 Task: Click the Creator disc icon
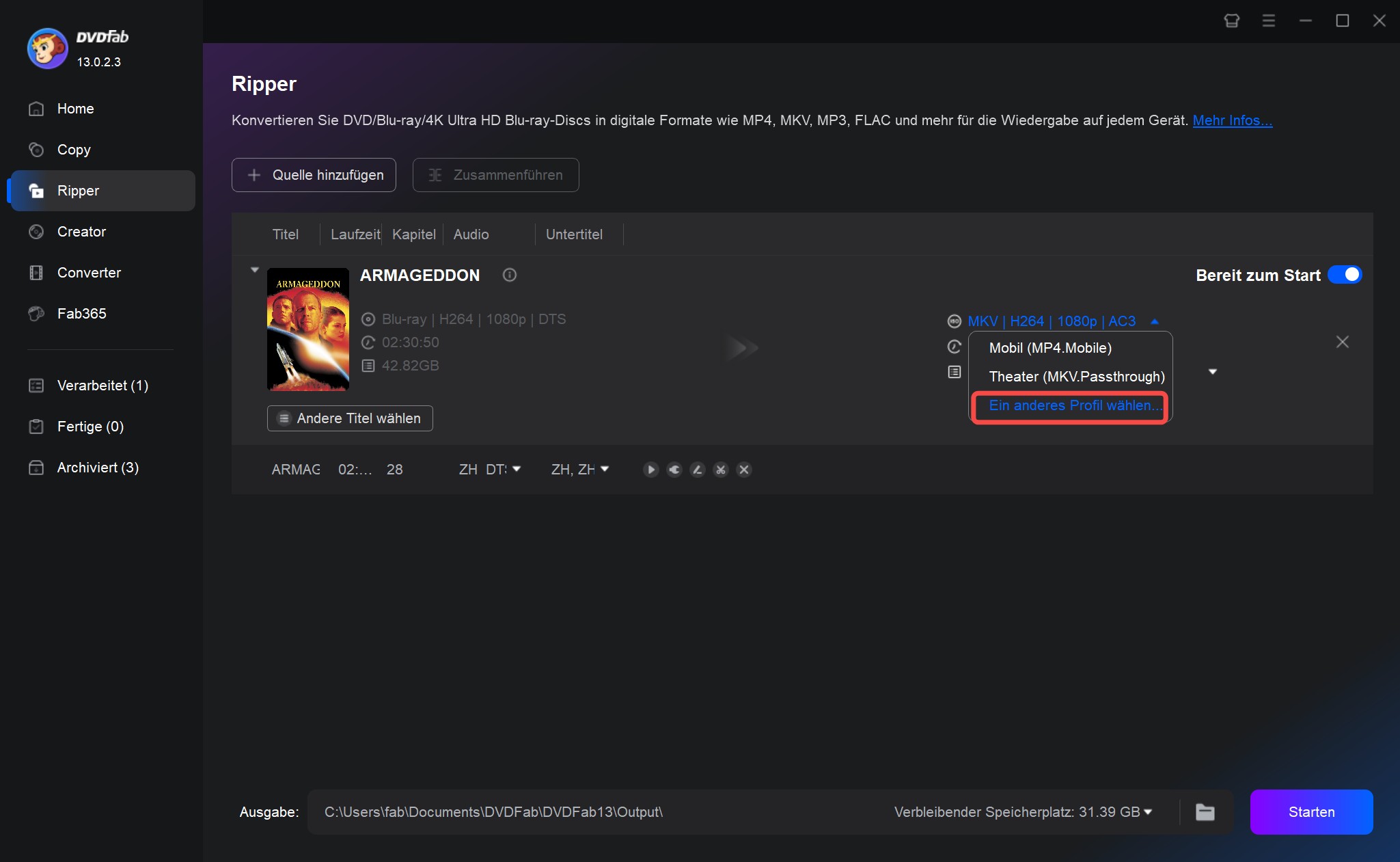[x=36, y=232]
